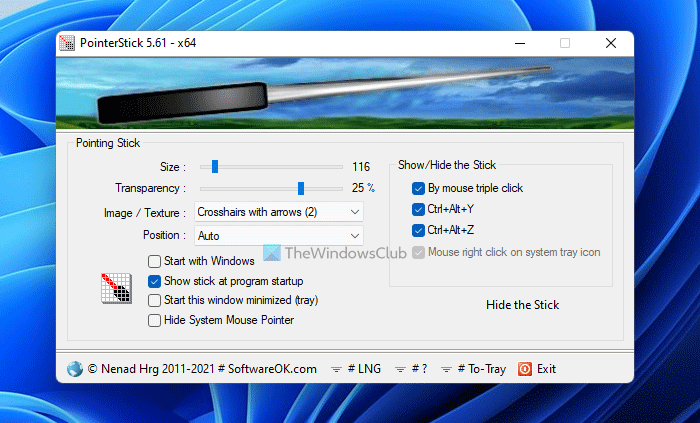The width and height of the screenshot is (700, 423).
Task: Click the pointer stick banner image
Action: pos(345,93)
